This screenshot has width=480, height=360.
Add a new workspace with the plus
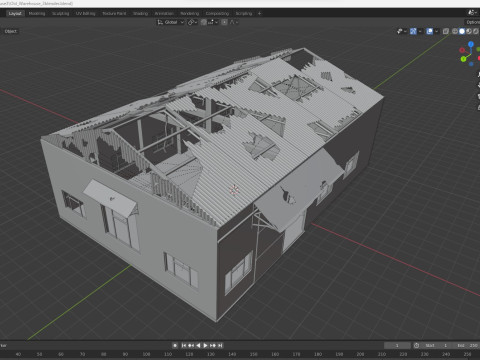[260, 13]
